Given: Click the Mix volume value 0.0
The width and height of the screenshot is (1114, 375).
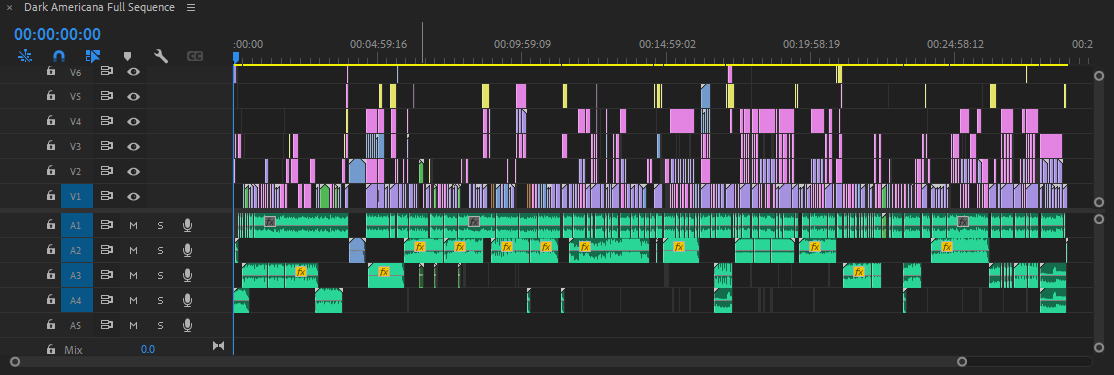Looking at the screenshot, I should coord(148,349).
